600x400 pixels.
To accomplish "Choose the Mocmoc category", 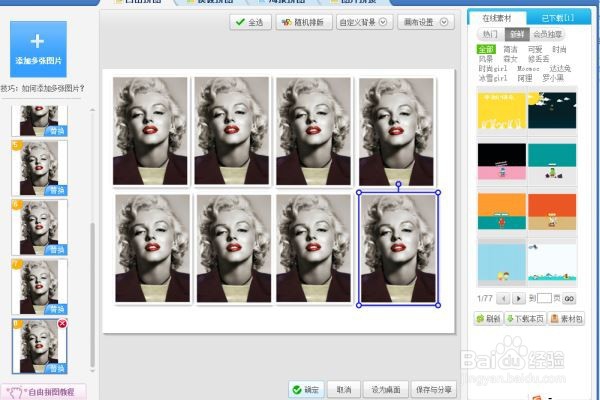I will [x=528, y=69].
